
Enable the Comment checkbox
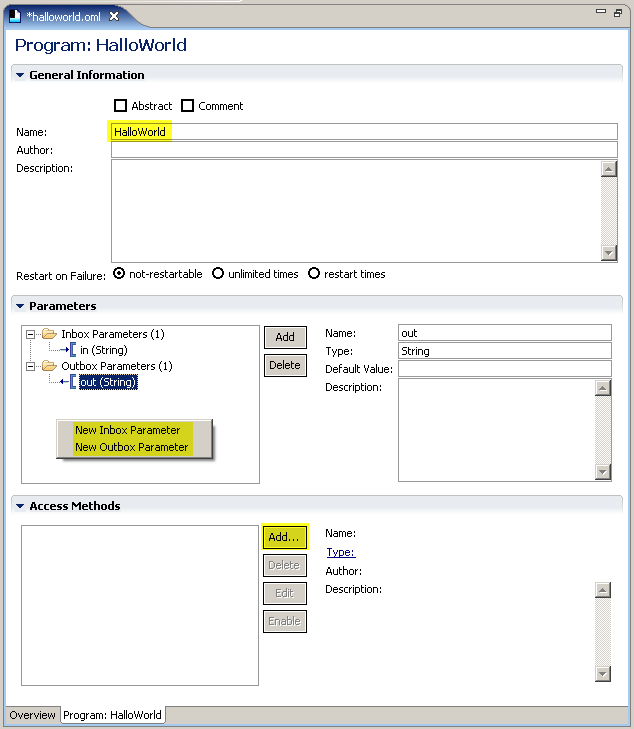pos(187,106)
